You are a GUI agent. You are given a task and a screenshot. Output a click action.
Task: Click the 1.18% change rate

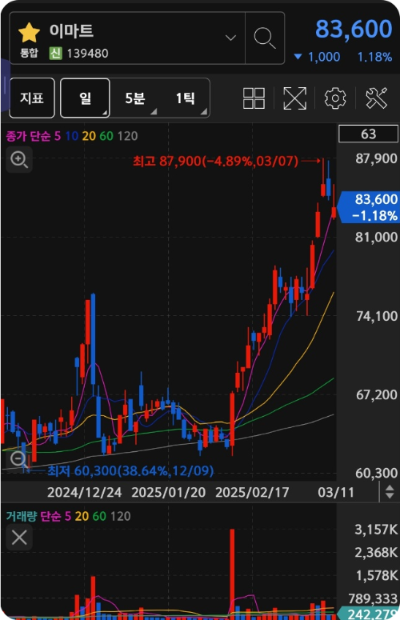coord(375,57)
